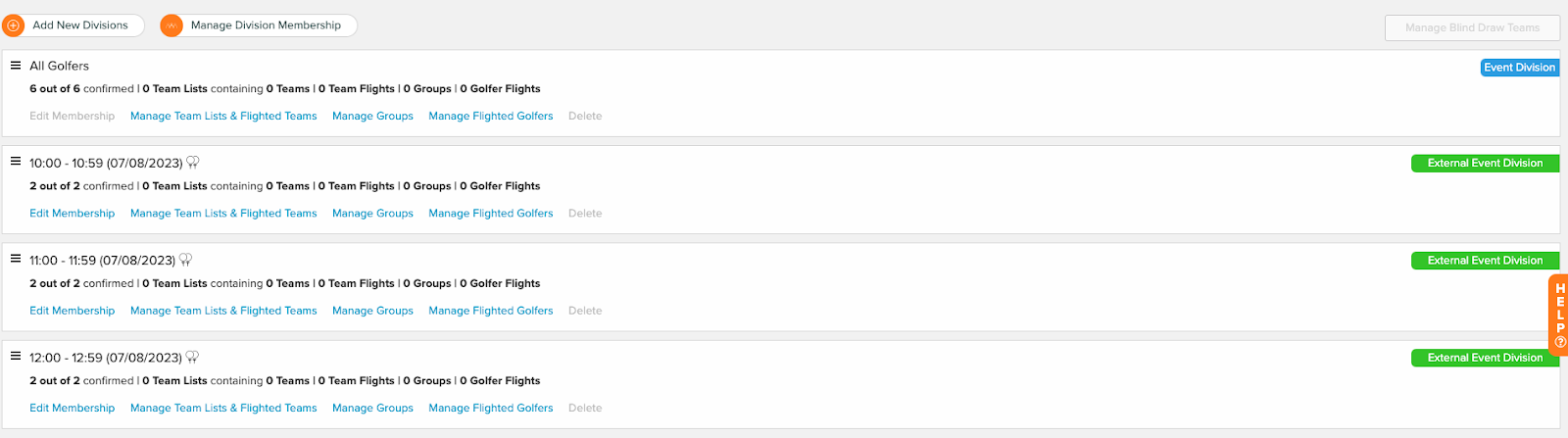The width and height of the screenshot is (1568, 438).
Task: Click the Manage Blind Draw Teams button
Action: 1472,27
